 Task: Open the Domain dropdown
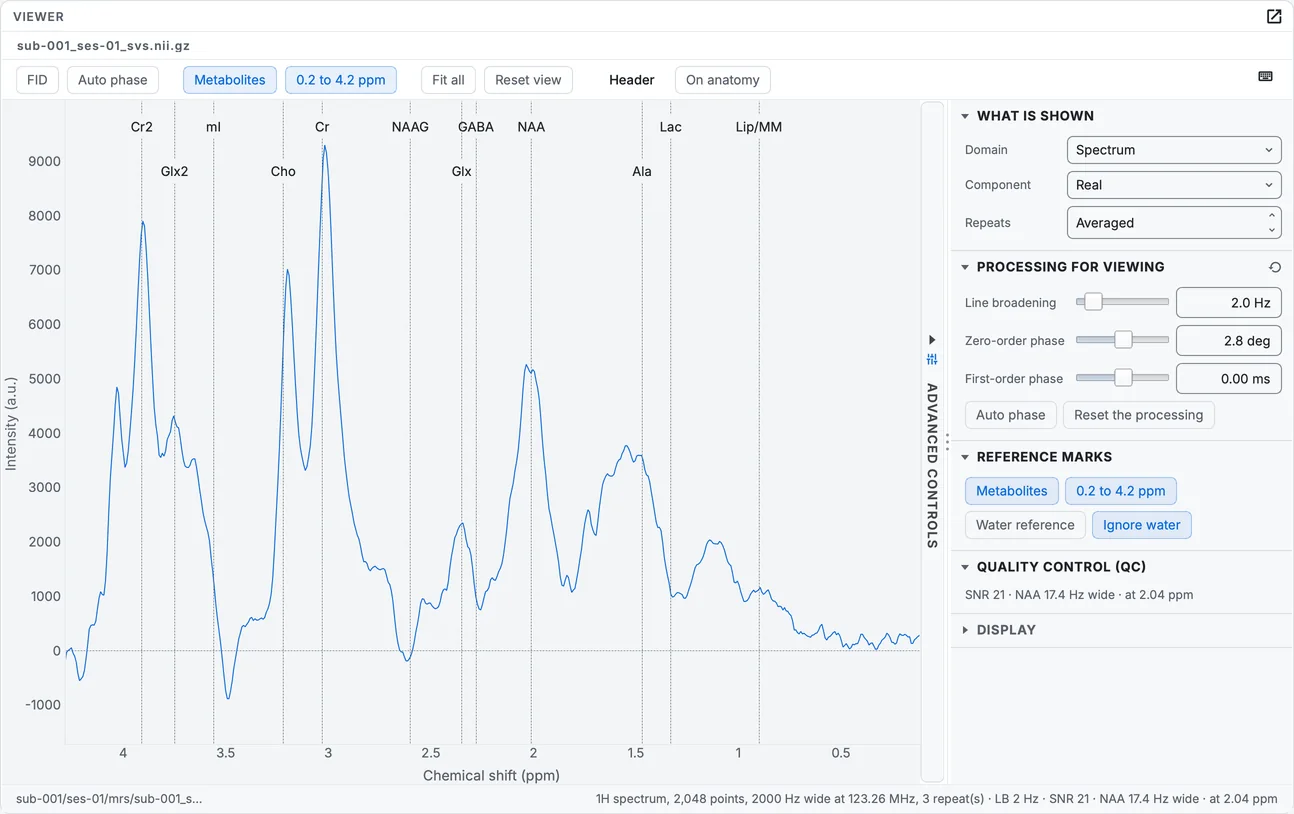[x=1174, y=150]
